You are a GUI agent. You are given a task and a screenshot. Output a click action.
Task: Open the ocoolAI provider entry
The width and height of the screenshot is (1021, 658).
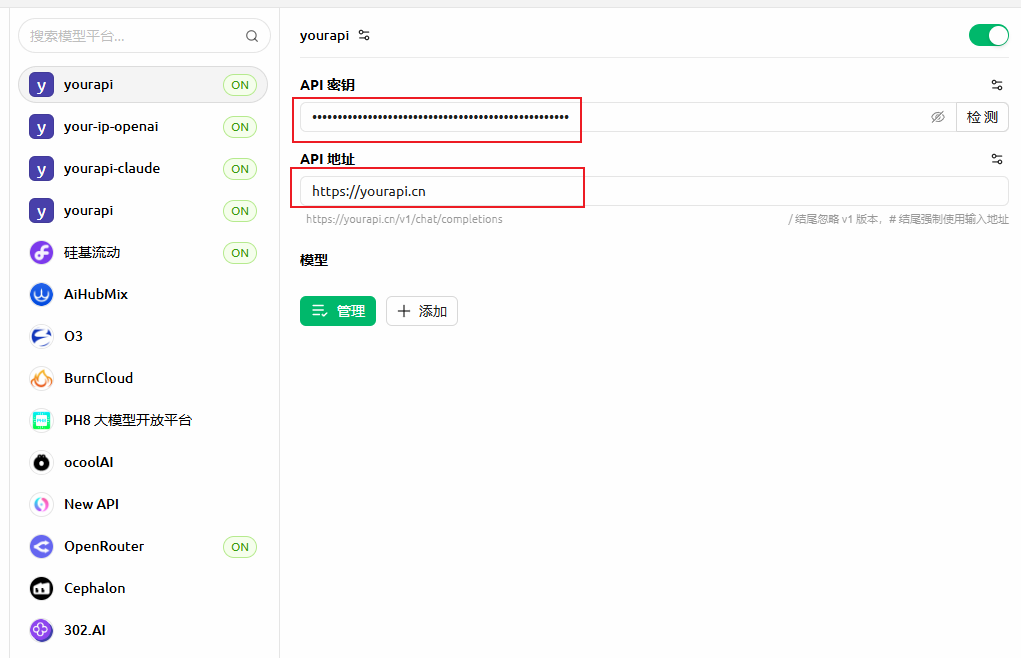pyautogui.click(x=143, y=462)
